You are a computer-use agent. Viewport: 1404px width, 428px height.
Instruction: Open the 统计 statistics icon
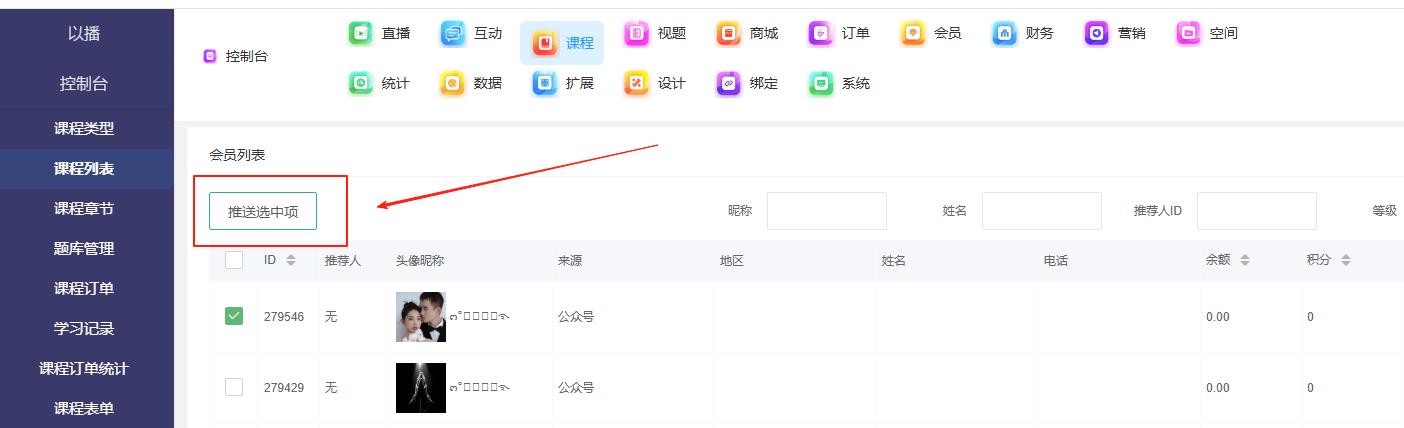[x=361, y=83]
